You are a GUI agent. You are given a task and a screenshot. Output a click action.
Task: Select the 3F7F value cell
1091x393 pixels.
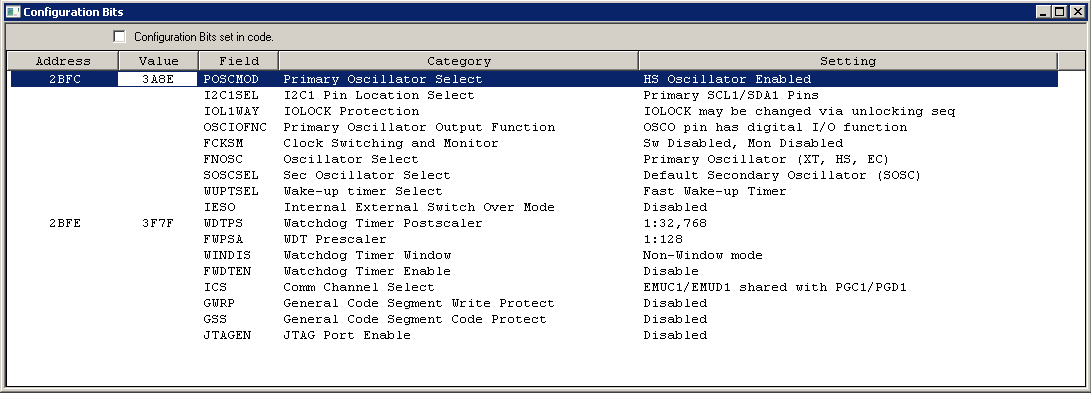coord(157,223)
